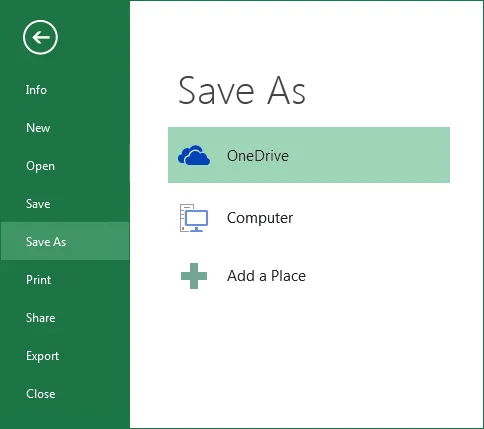Select the highlighted Save As sidebar item

pos(65,241)
